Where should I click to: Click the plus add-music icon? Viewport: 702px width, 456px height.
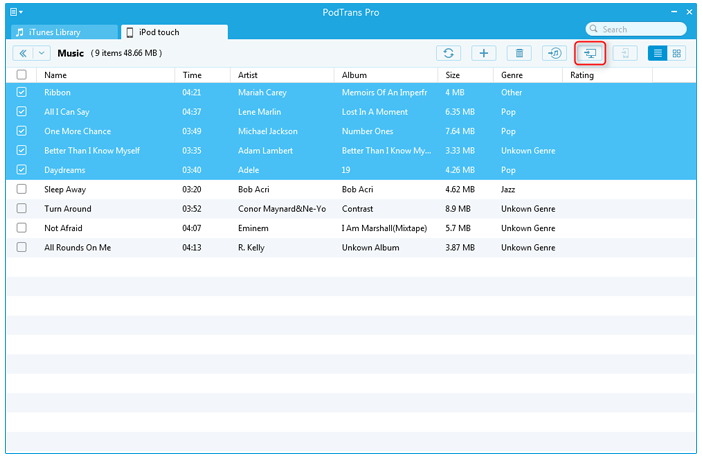(x=484, y=53)
